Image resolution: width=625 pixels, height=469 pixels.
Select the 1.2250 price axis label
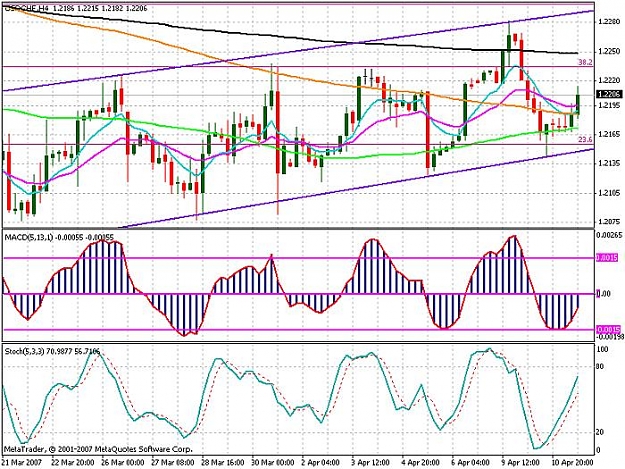[609, 51]
